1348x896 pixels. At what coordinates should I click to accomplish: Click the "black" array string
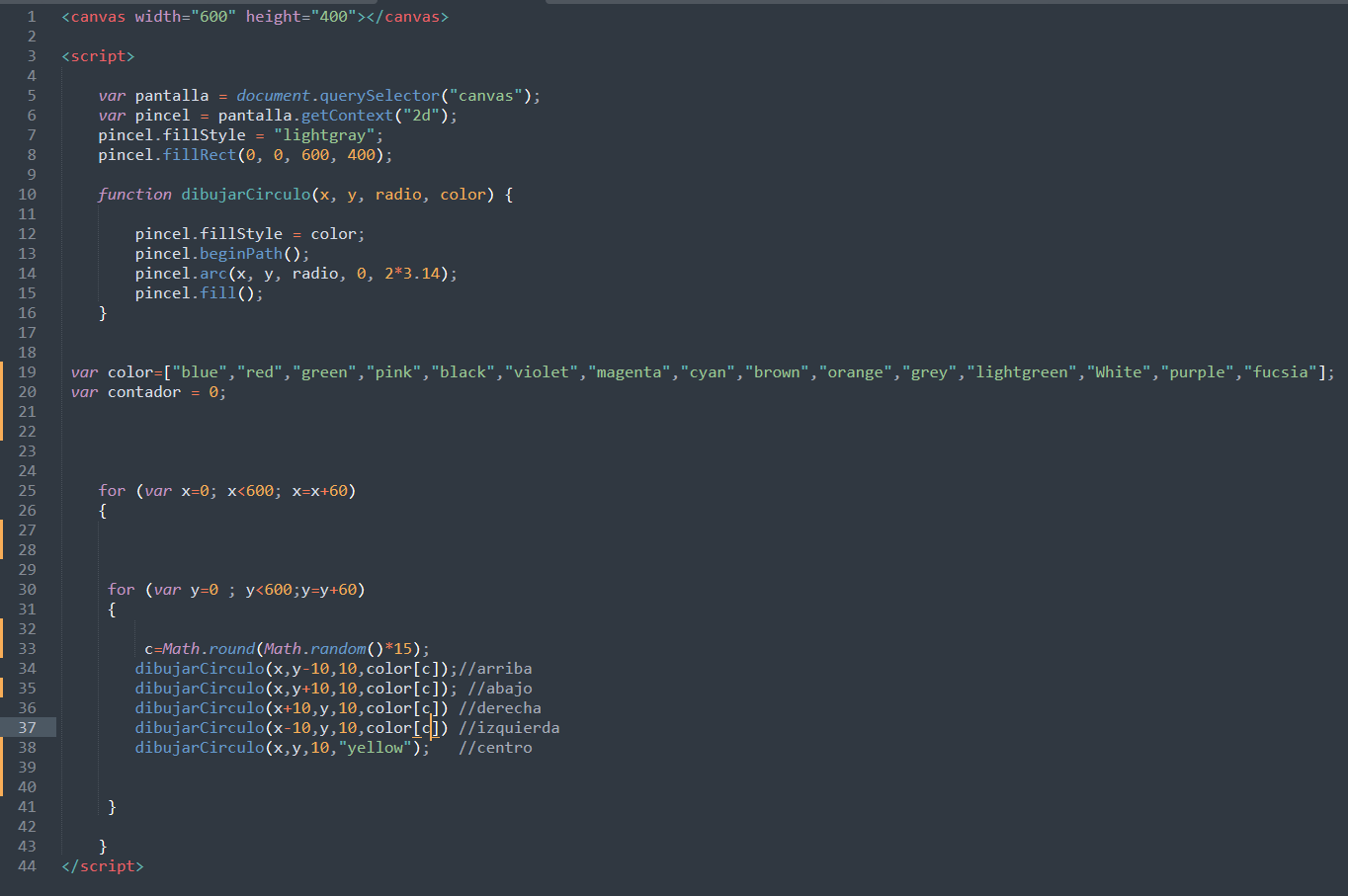pyautogui.click(x=463, y=372)
